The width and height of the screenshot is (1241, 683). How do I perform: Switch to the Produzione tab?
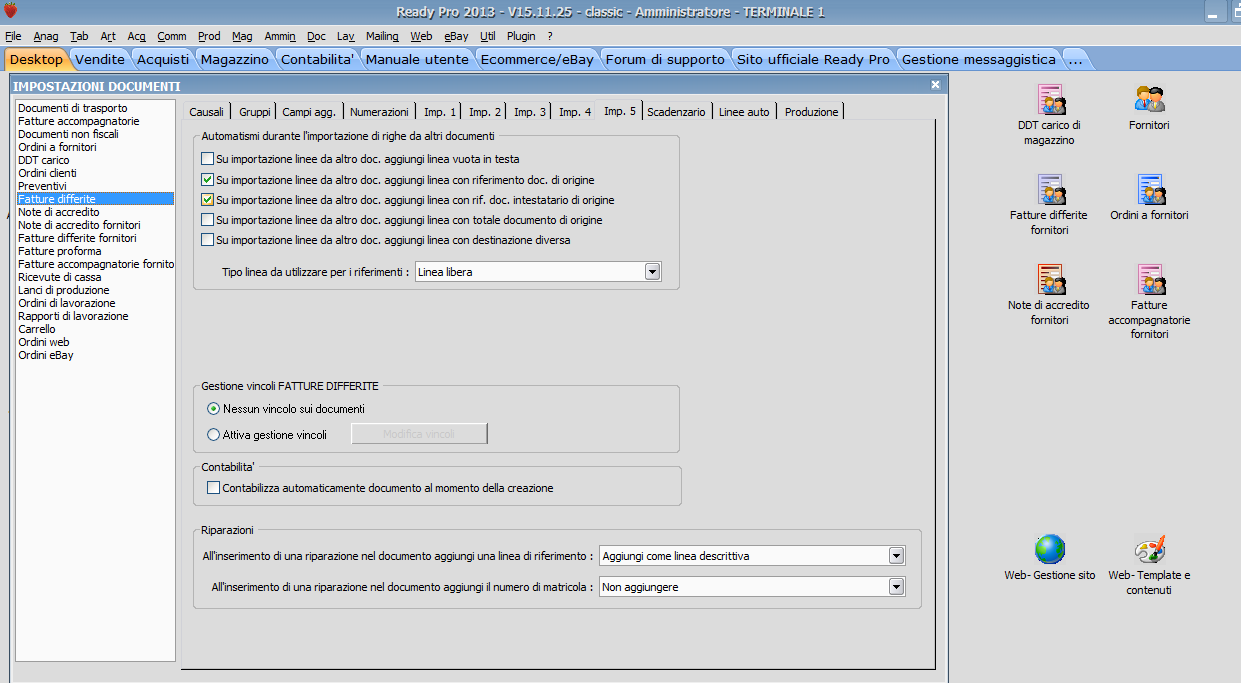[x=812, y=112]
